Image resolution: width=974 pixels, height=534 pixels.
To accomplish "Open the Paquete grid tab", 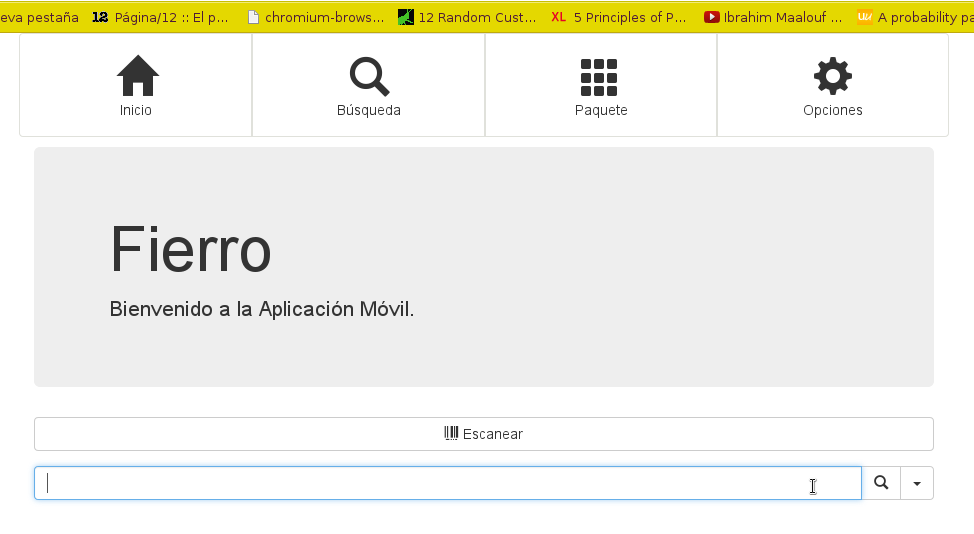I will [x=601, y=85].
